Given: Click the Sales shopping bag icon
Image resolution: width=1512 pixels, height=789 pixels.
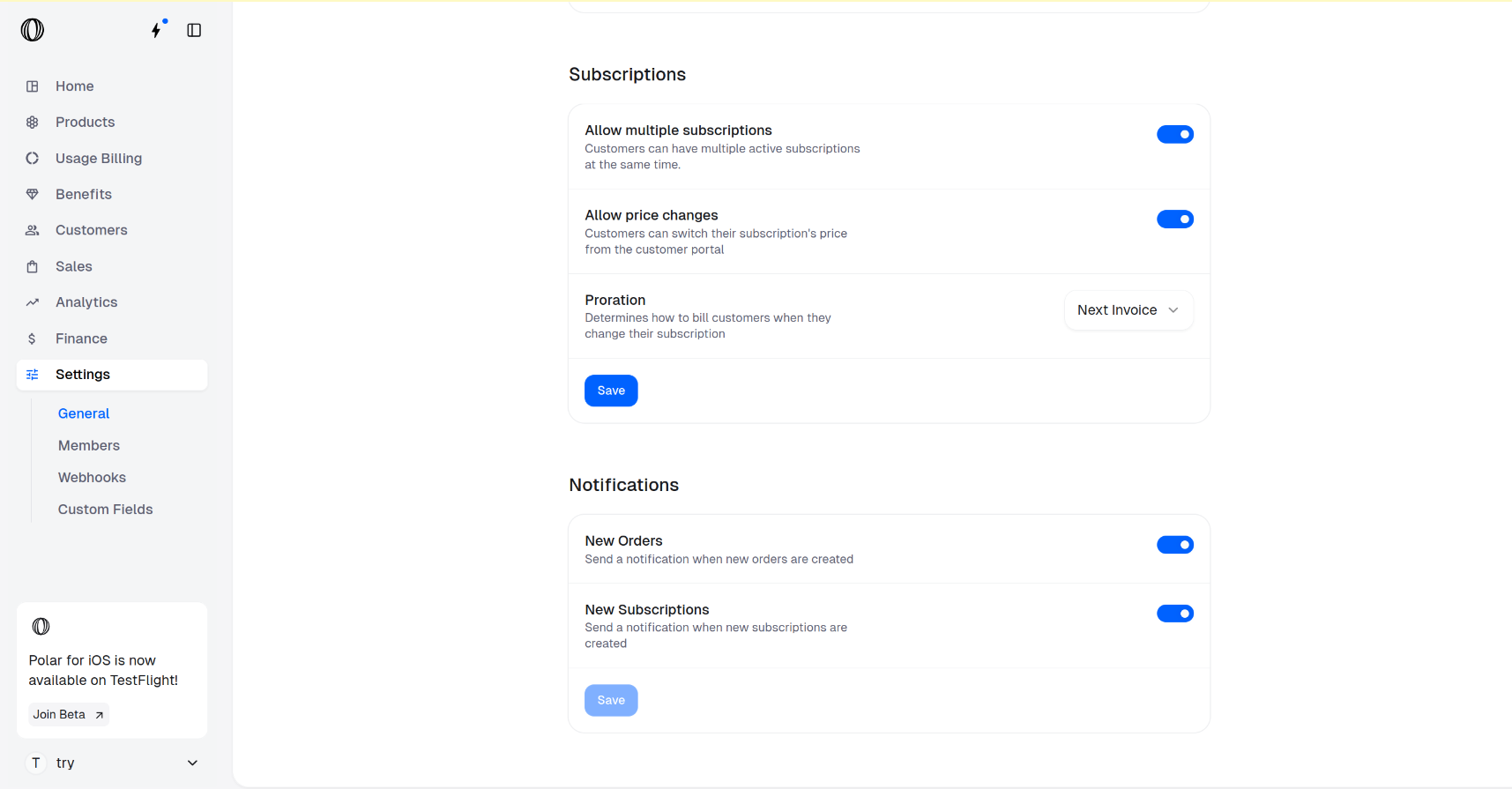Looking at the screenshot, I should pyautogui.click(x=33, y=266).
